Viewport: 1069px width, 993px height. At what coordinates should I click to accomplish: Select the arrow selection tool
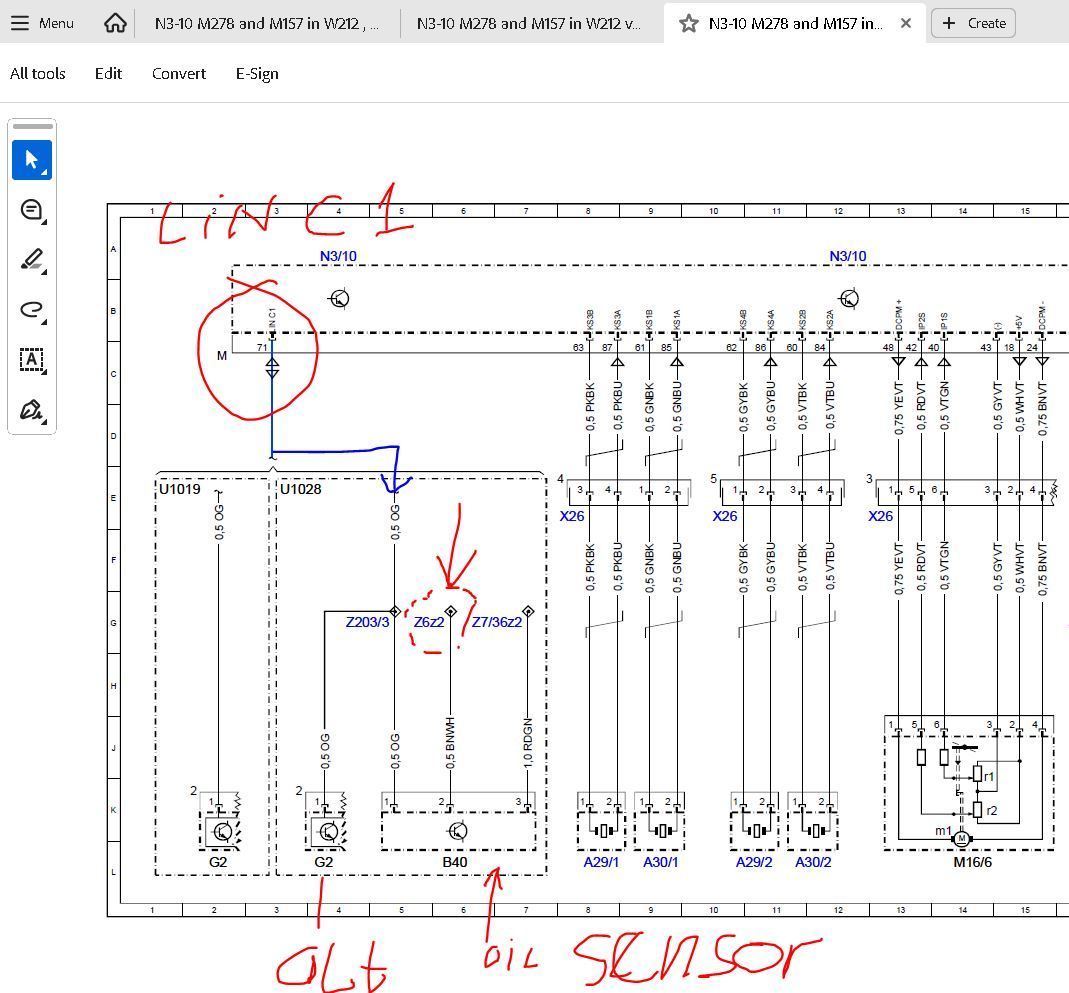(31, 160)
